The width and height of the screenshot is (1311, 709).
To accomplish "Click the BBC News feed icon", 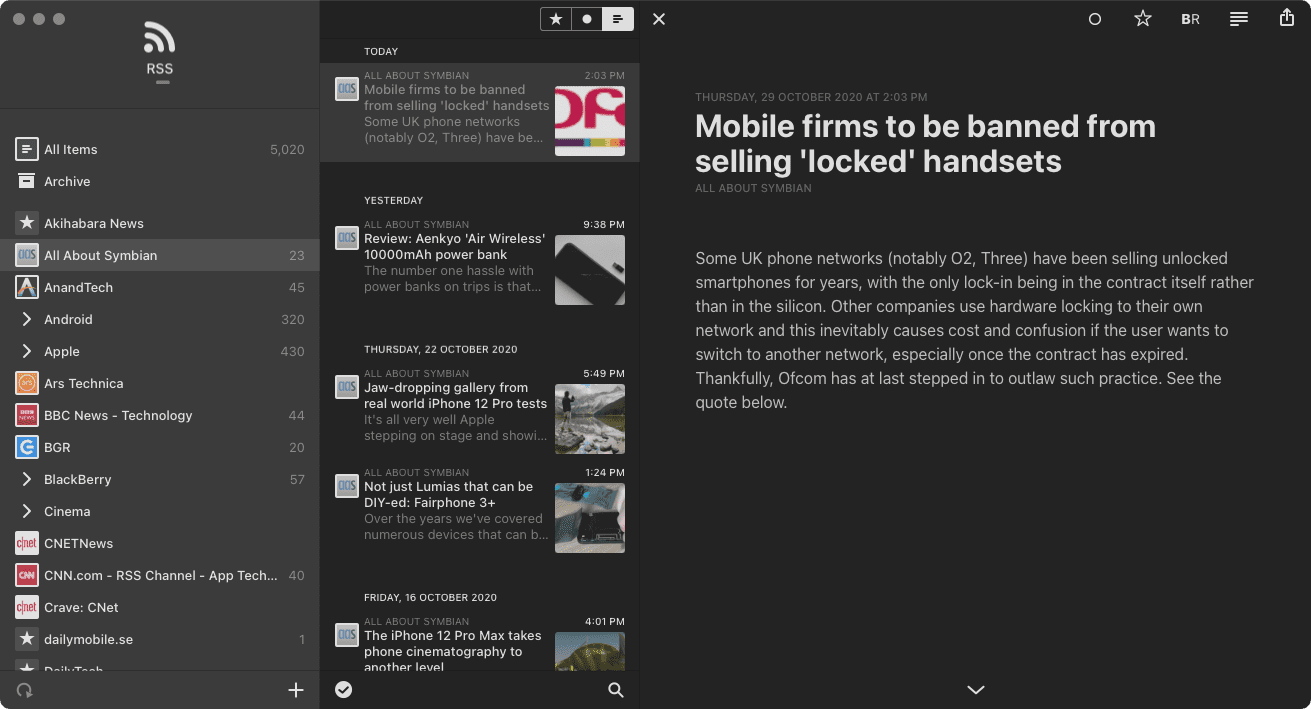I will point(27,415).
